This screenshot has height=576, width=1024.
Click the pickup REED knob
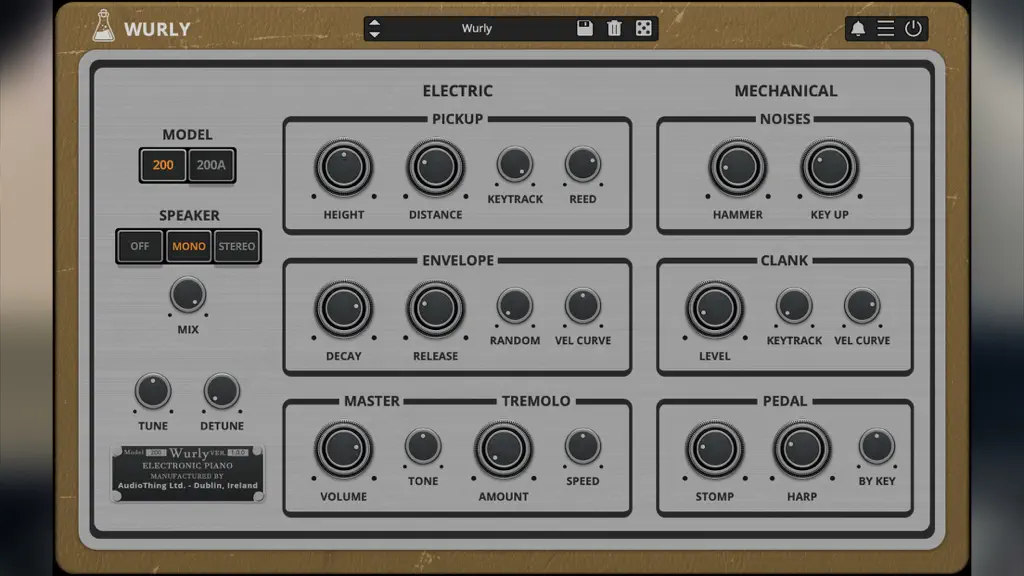(583, 164)
